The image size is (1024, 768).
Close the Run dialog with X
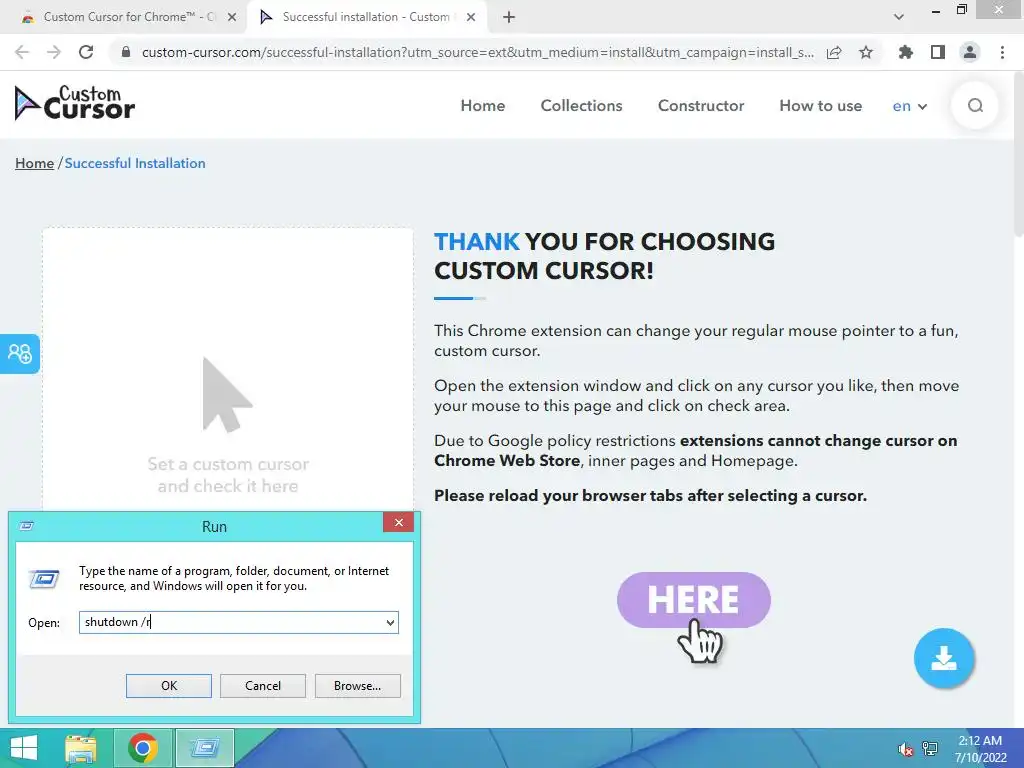pyautogui.click(x=398, y=522)
